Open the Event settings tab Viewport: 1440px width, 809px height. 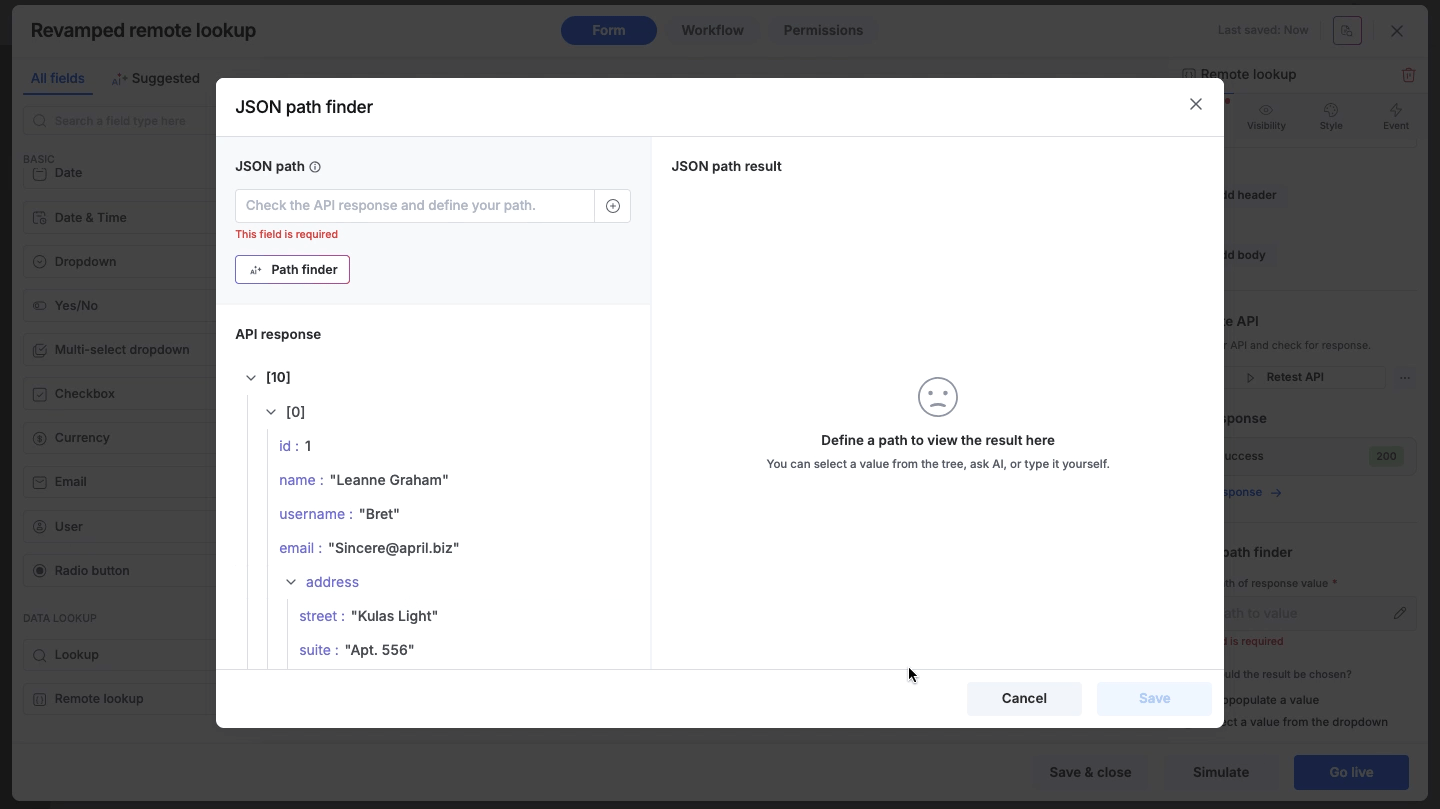[1396, 117]
